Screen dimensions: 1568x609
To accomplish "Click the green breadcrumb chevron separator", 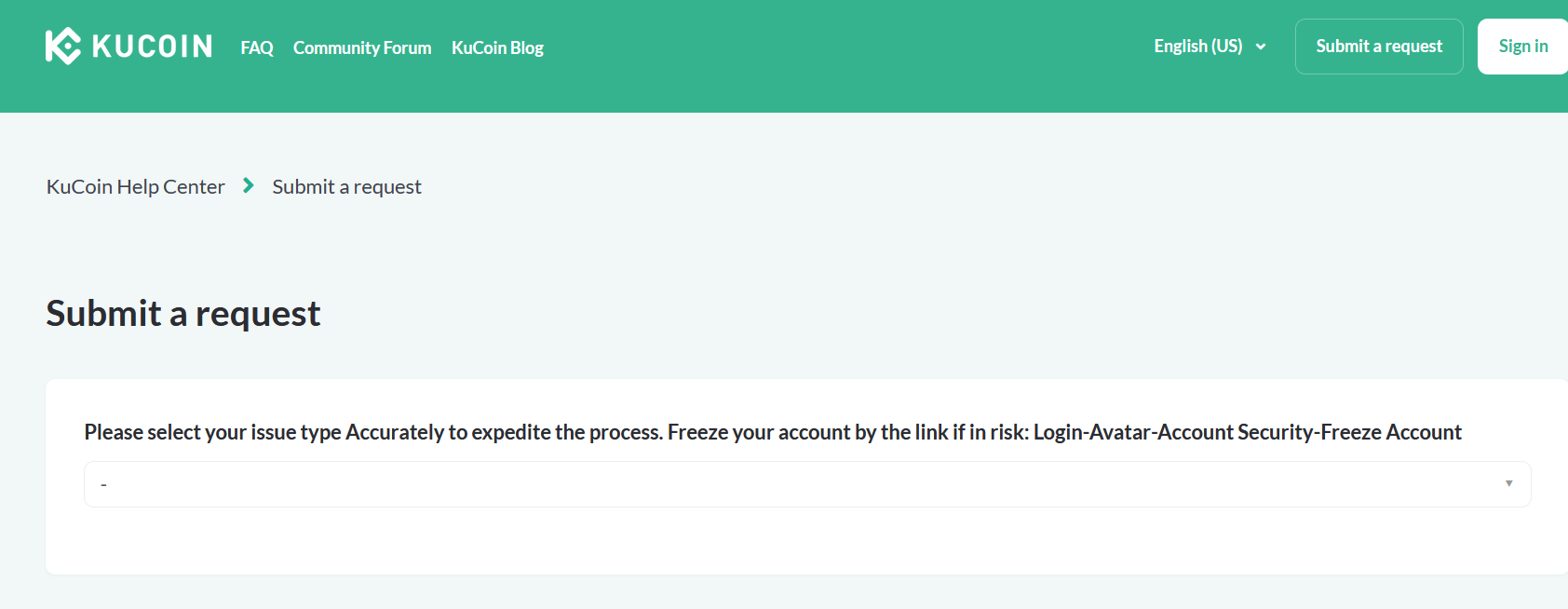I will 249,185.
